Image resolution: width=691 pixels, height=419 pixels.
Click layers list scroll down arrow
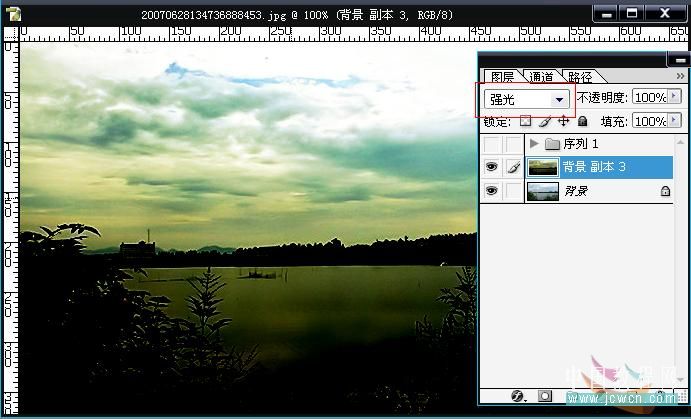click(x=680, y=380)
